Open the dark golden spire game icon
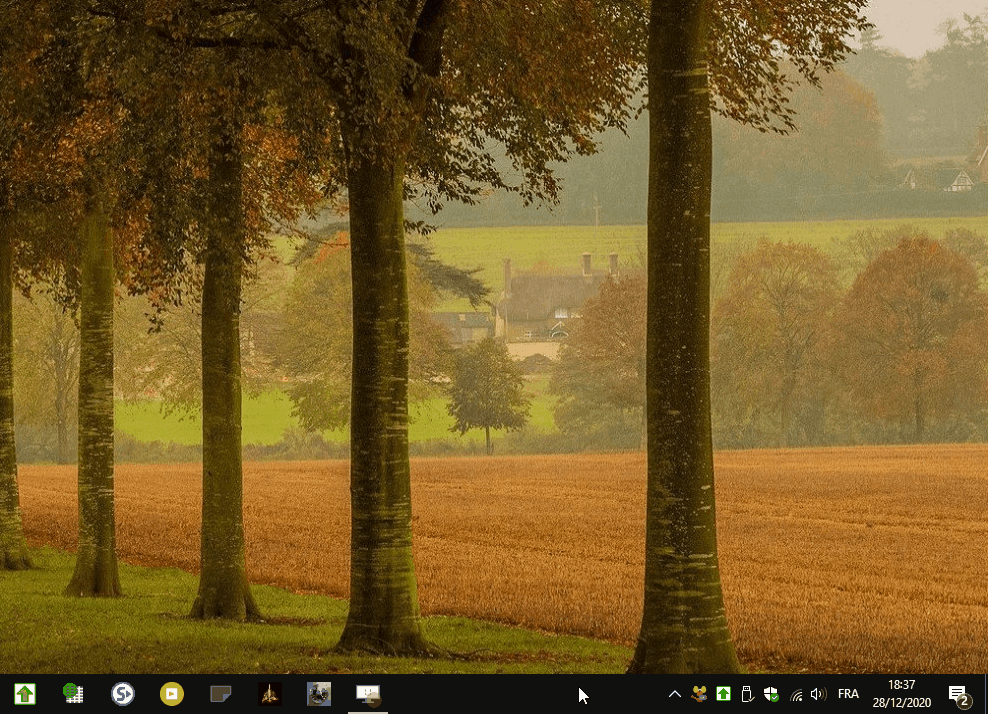Viewport: 988px width, 714px height. tap(270, 694)
